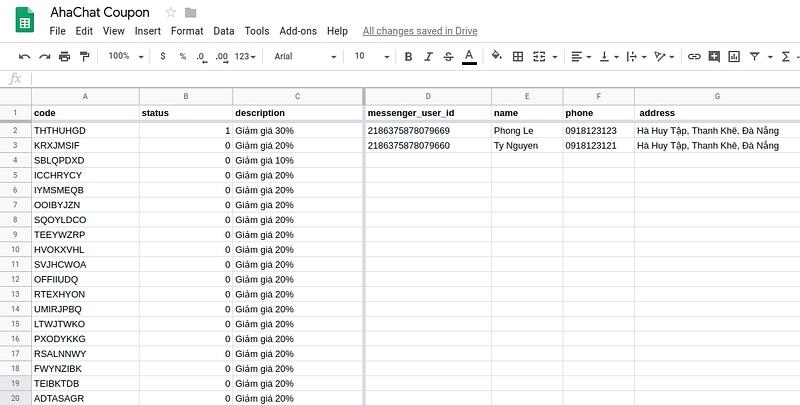Toggle bold formatting
800x405 pixels.
[408, 57]
